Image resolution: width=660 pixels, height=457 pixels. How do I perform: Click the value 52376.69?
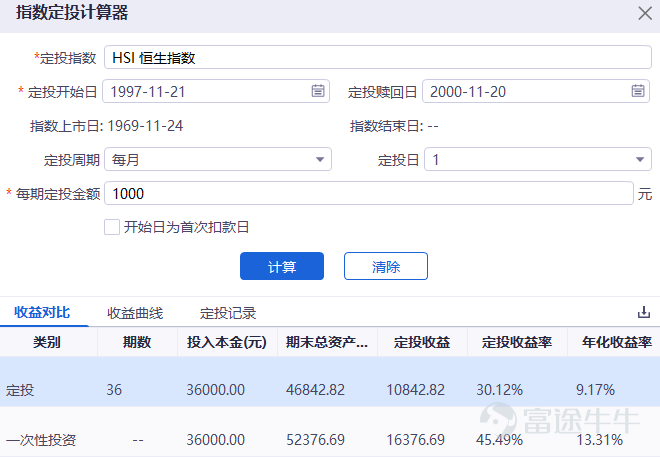(x=315, y=440)
